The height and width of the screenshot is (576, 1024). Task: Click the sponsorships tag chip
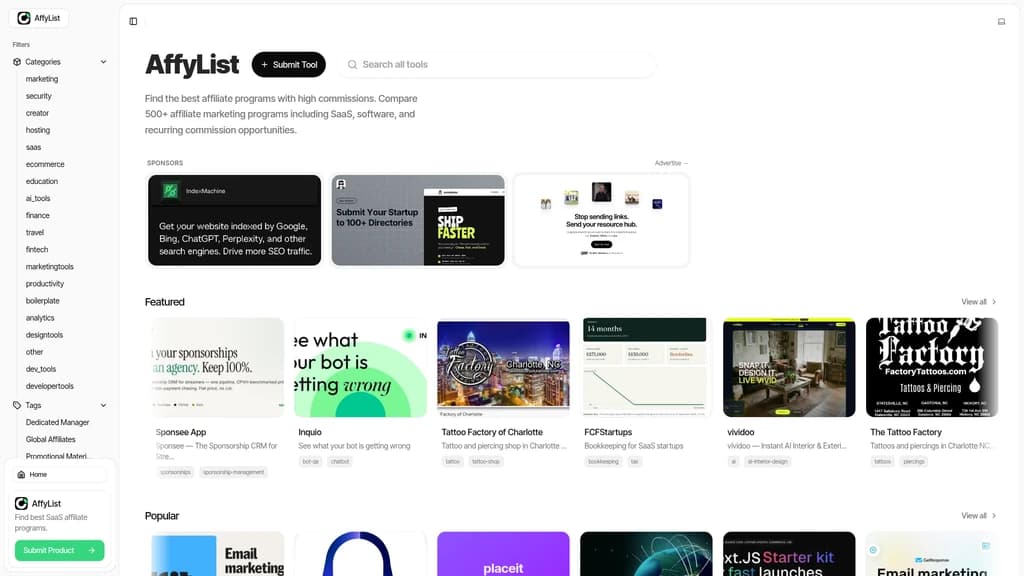pyautogui.click(x=176, y=472)
